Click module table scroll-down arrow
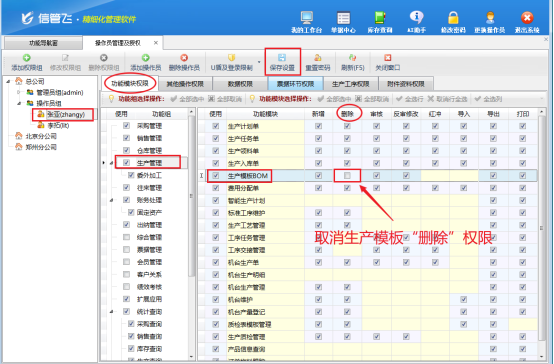This screenshot has width=554, height=364. [x=541, y=357]
